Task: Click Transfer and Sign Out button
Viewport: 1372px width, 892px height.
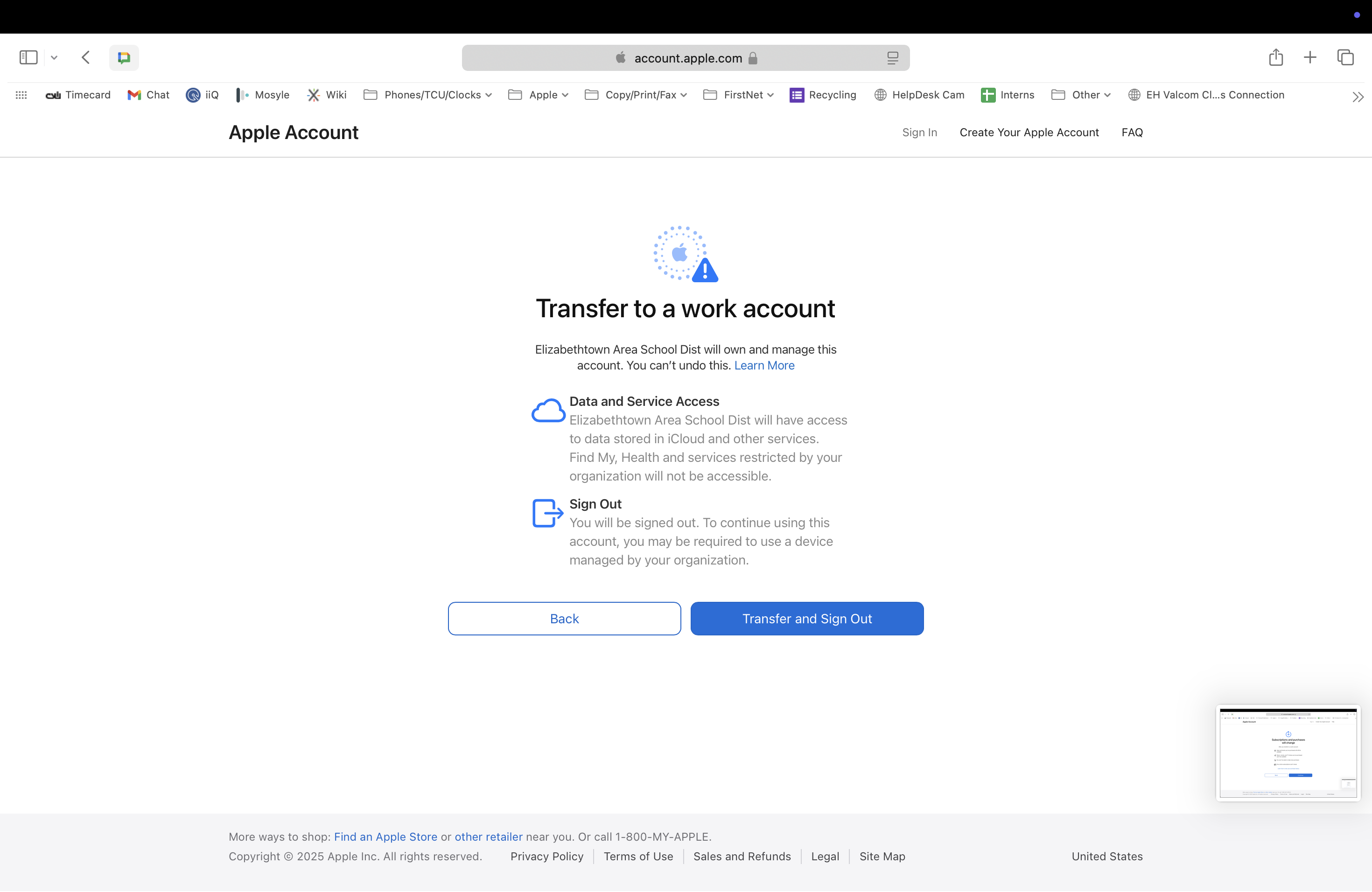Action: coord(807,618)
